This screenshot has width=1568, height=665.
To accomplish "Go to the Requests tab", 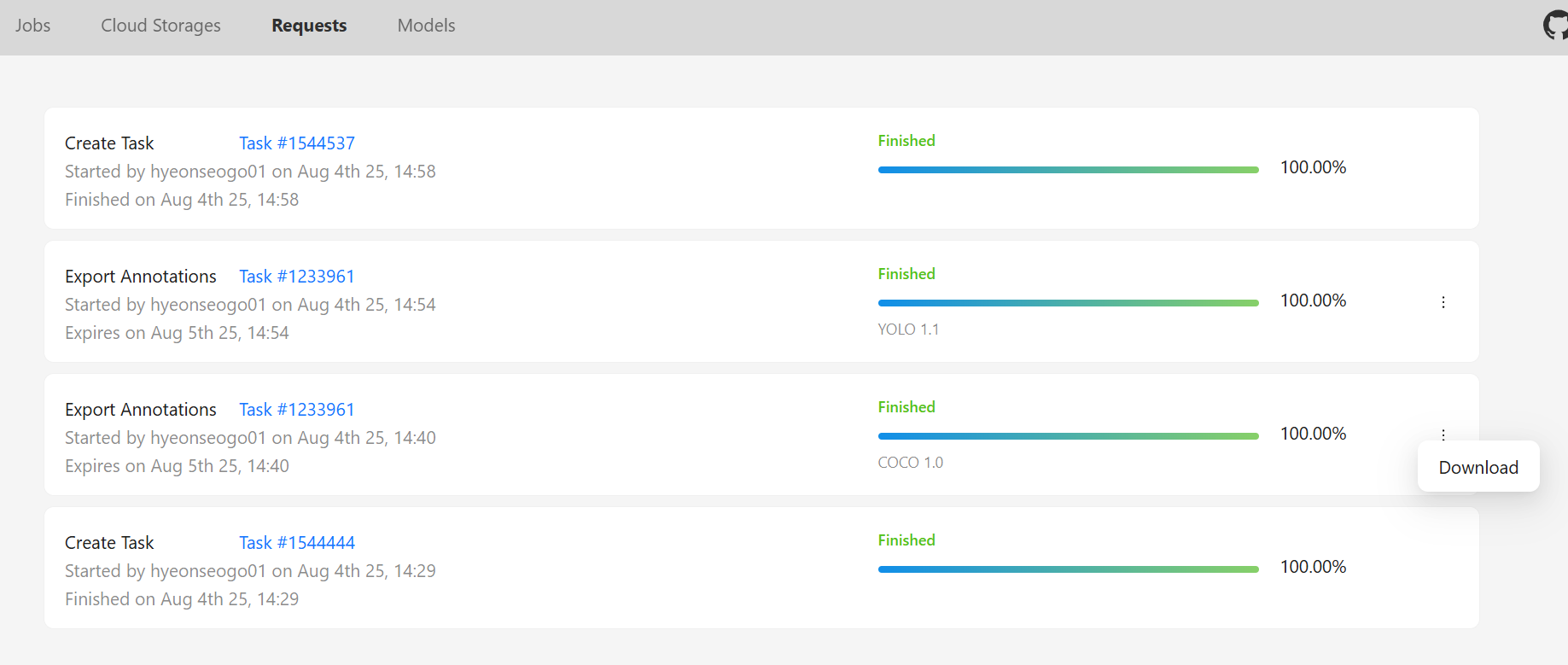I will (309, 26).
